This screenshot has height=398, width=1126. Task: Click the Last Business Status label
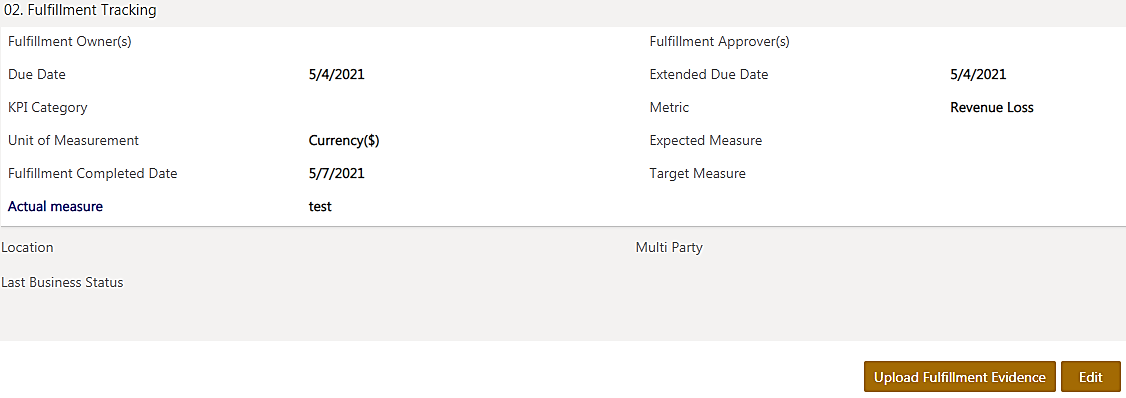(62, 282)
